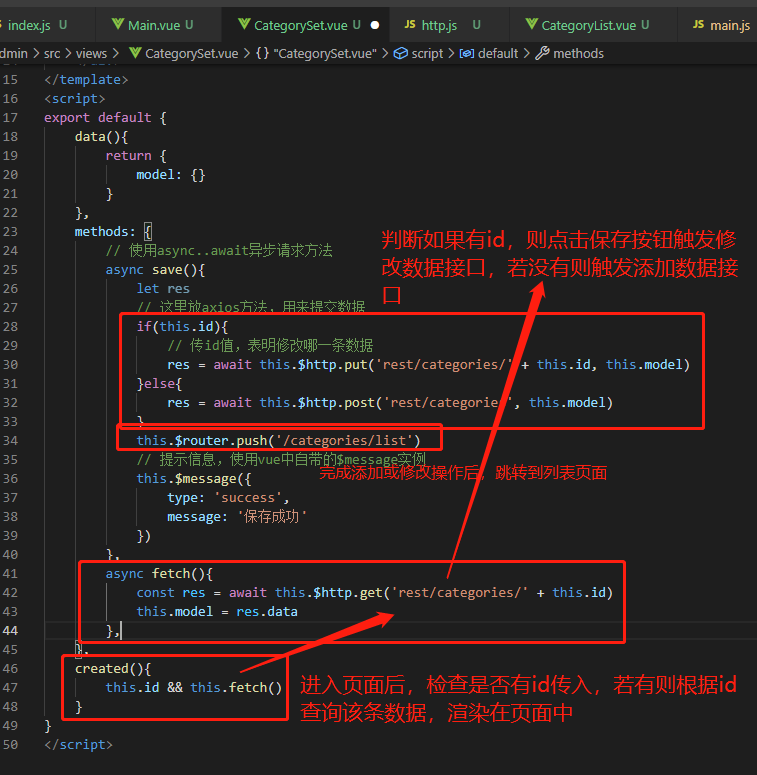Viewport: 757px width, 775px height.
Task: Click the 'message:' property on line 38
Action: pyautogui.click(x=198, y=517)
